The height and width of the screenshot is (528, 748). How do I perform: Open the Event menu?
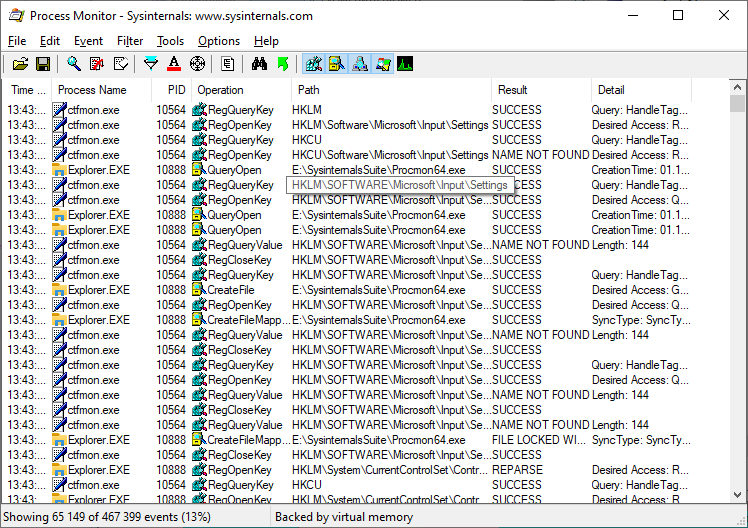click(x=88, y=41)
